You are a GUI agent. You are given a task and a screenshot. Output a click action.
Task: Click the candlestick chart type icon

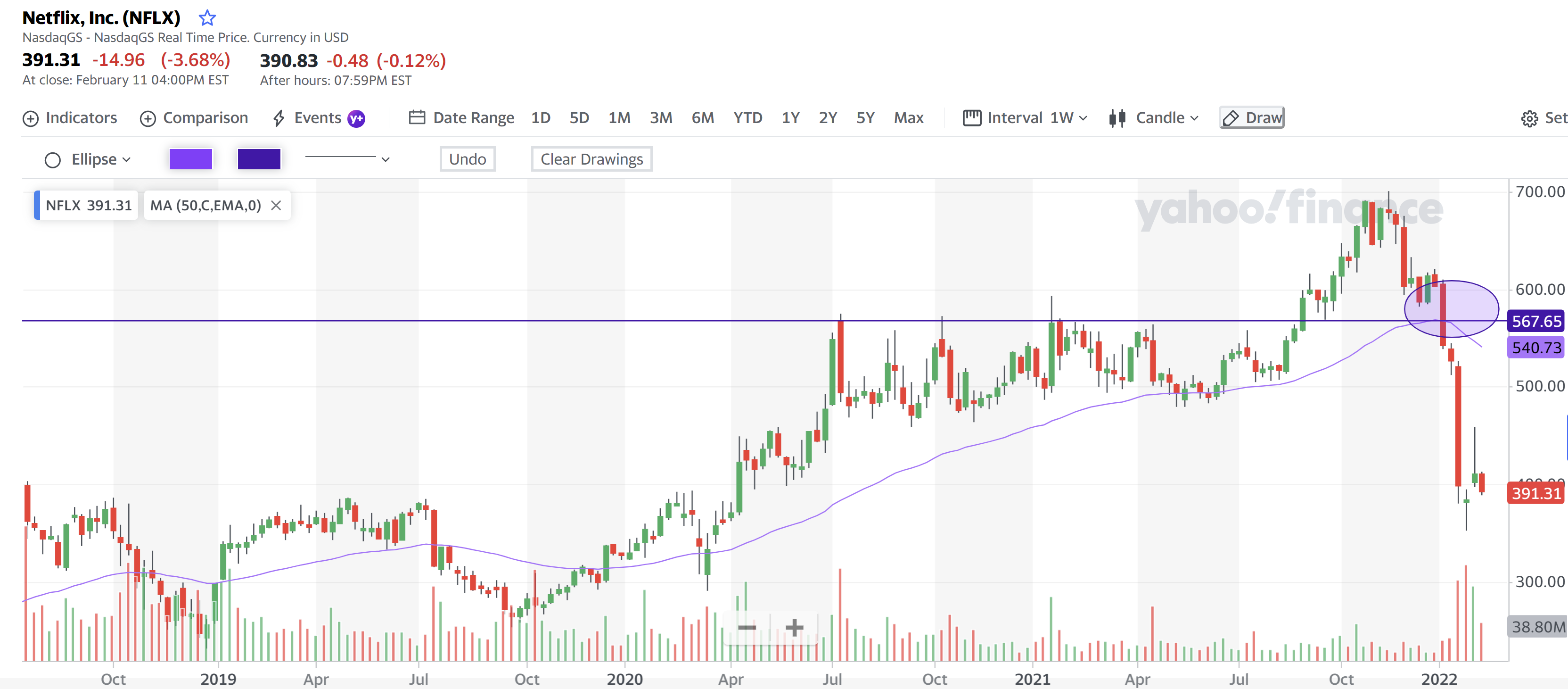coord(1117,118)
